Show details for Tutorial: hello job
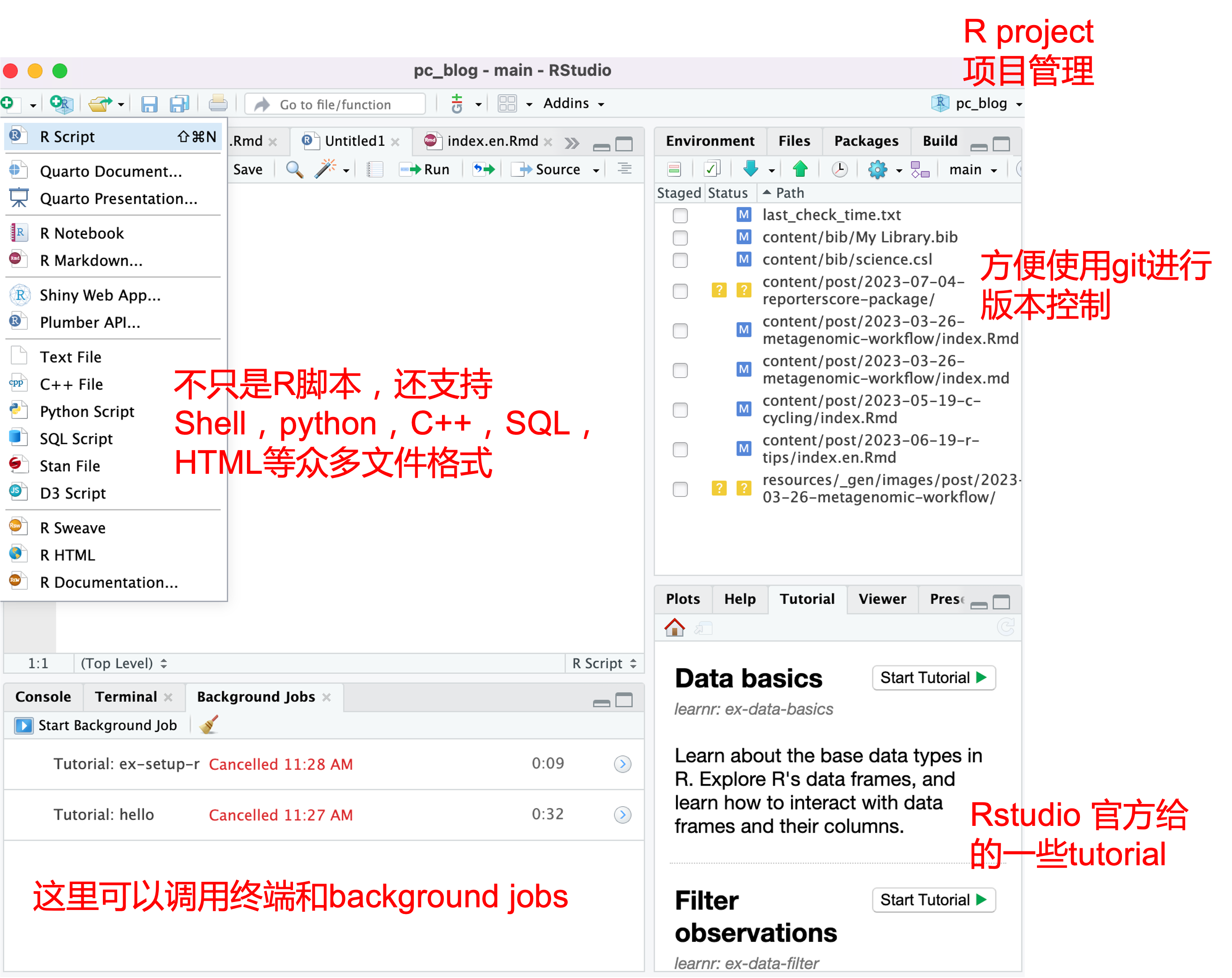The width and height of the screenshot is (1232, 978). click(x=622, y=815)
